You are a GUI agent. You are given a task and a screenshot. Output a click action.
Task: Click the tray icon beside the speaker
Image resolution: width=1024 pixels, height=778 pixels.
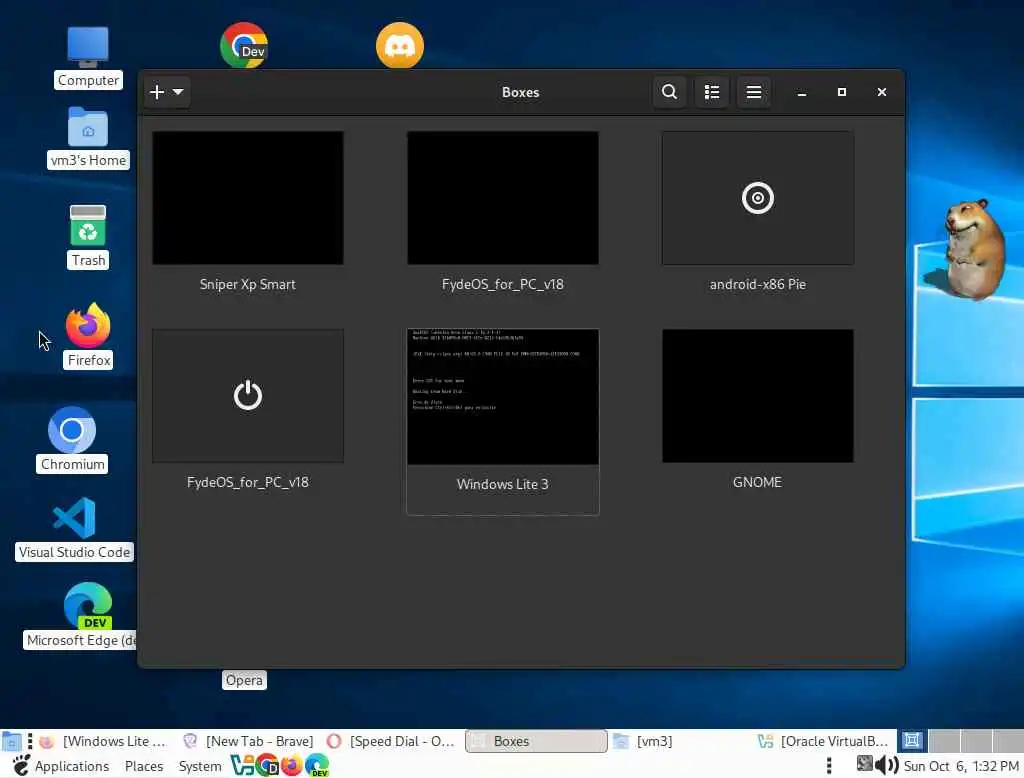(865, 764)
